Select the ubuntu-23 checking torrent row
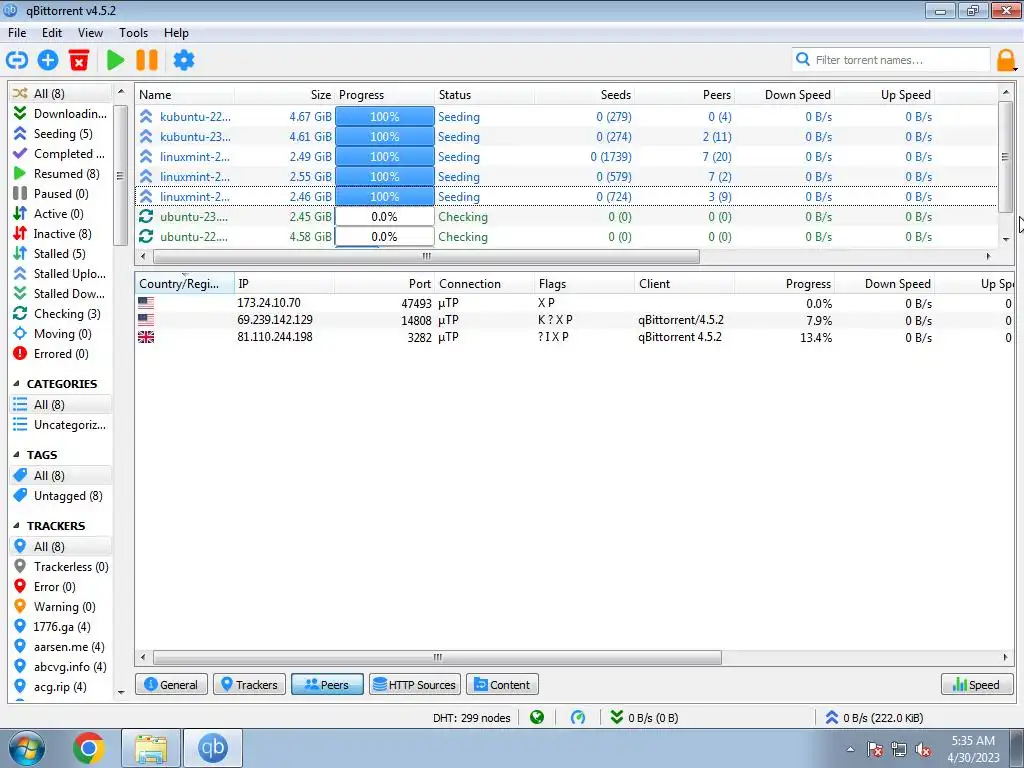This screenshot has width=1024, height=768. pyautogui.click(x=566, y=217)
